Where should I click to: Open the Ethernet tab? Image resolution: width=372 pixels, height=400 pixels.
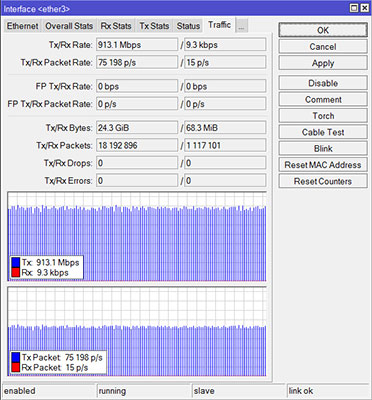click(22, 26)
